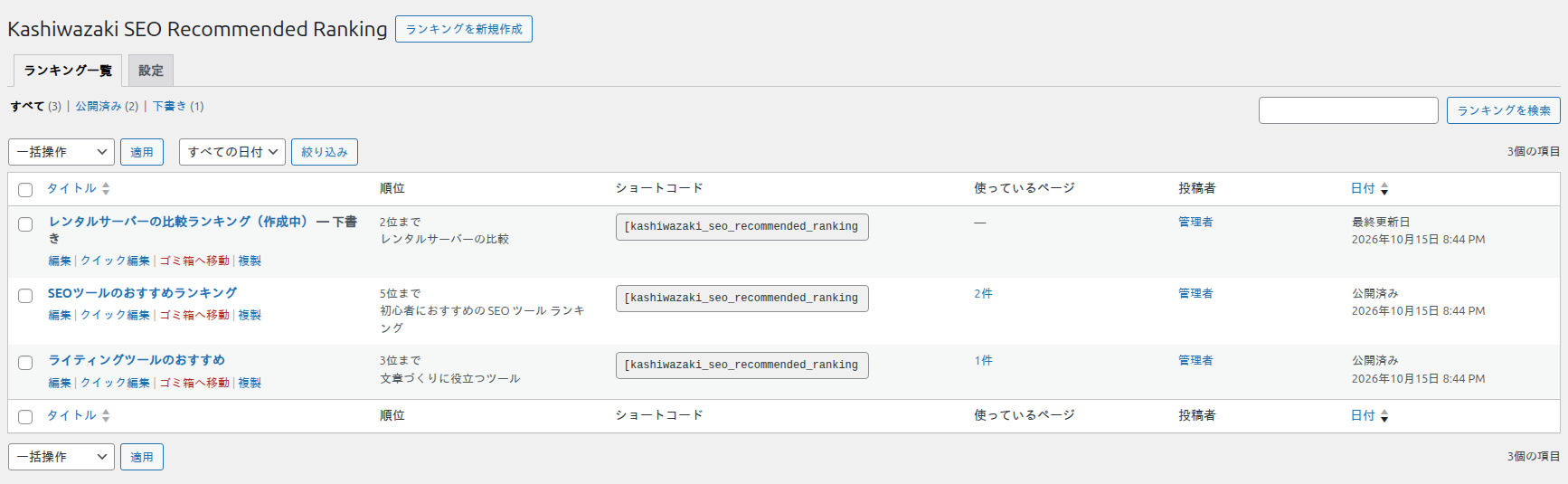
Task: Click the 2位まで rank text
Action: 400,222
